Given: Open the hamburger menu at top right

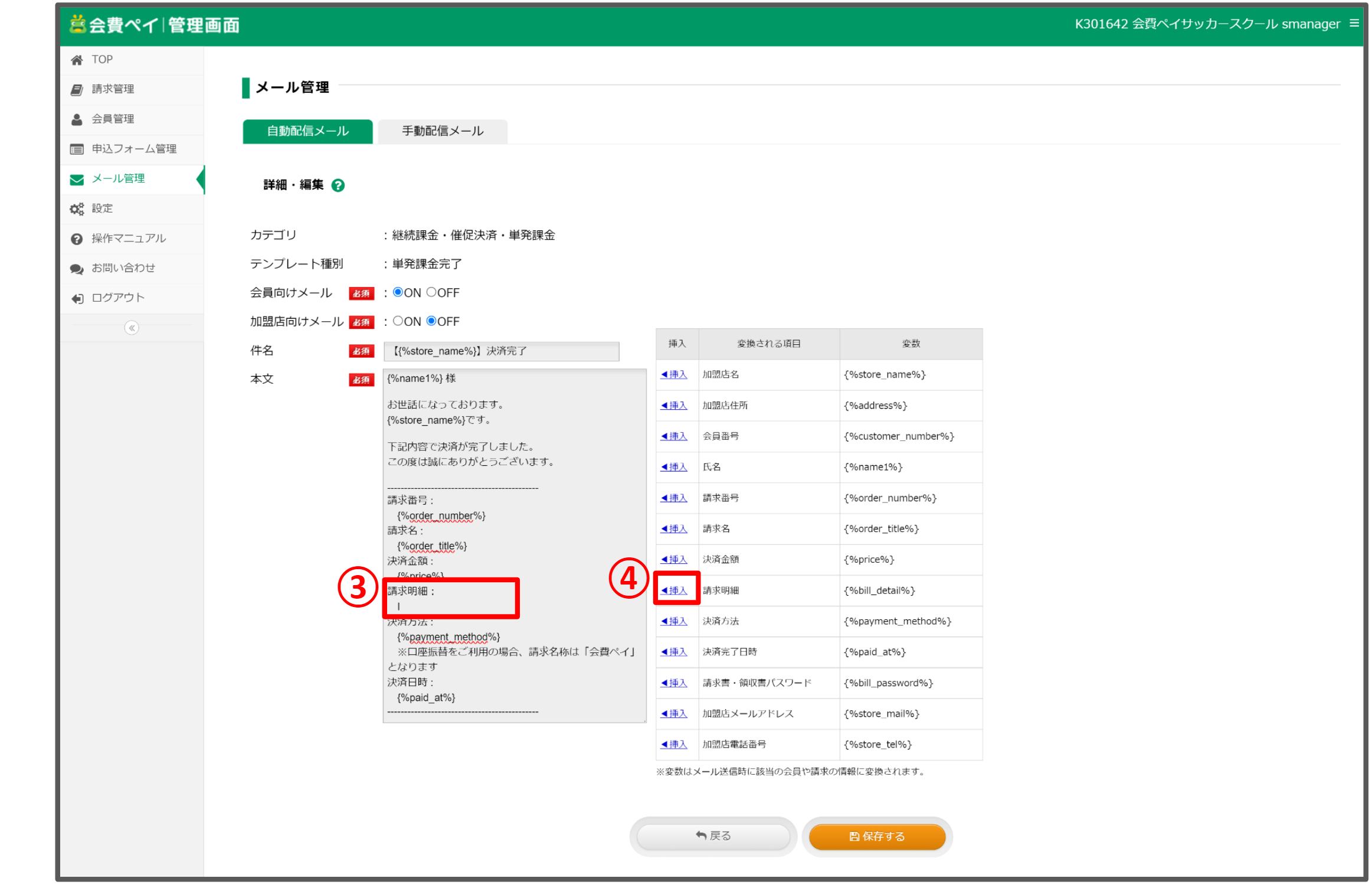Looking at the screenshot, I should 1354,24.
